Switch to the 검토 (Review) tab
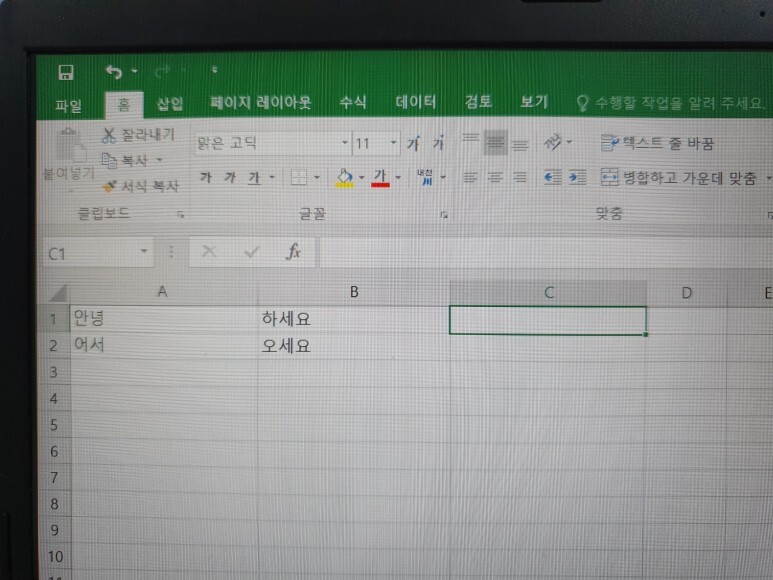 478,102
